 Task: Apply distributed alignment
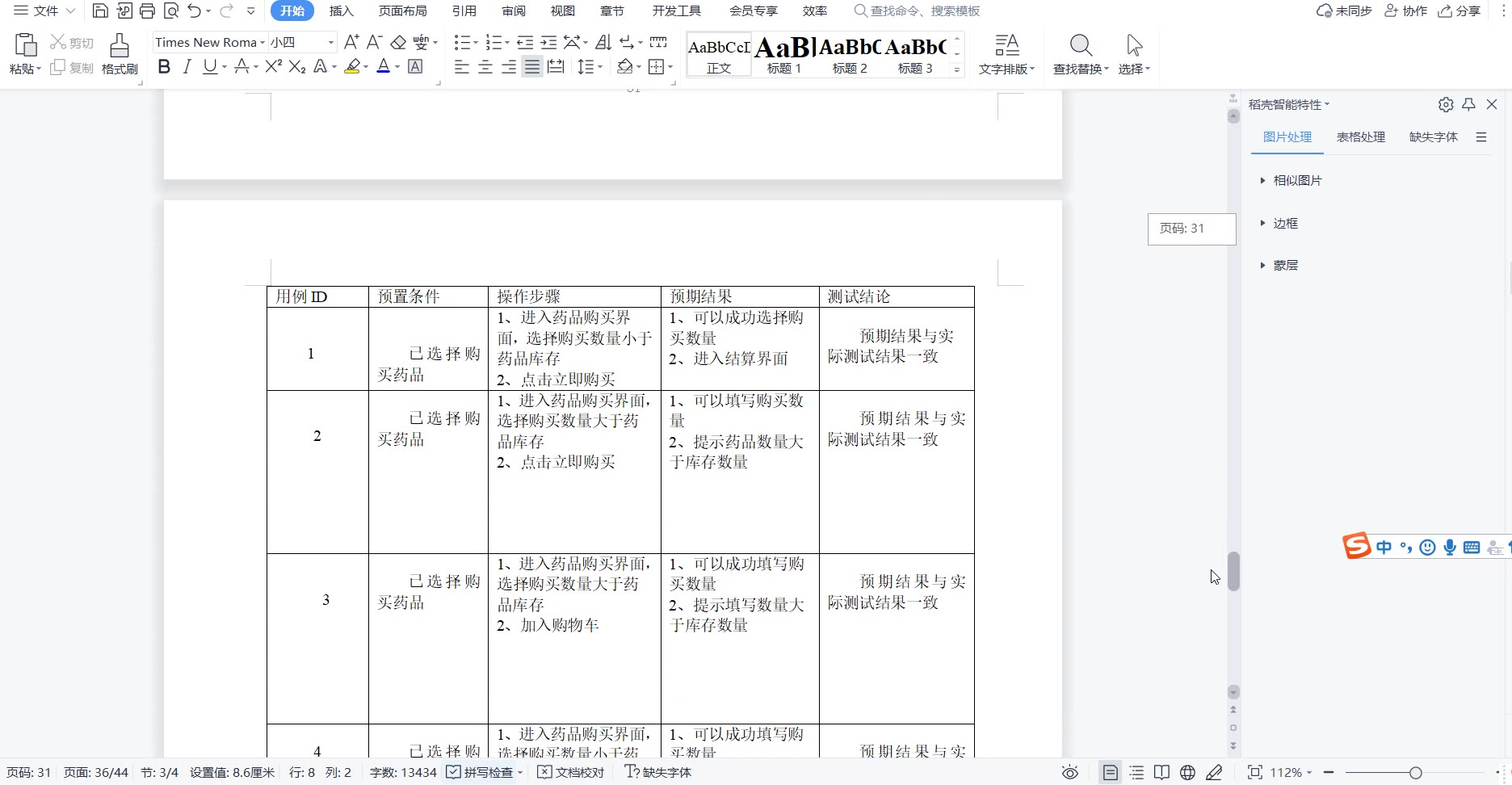pyautogui.click(x=556, y=67)
